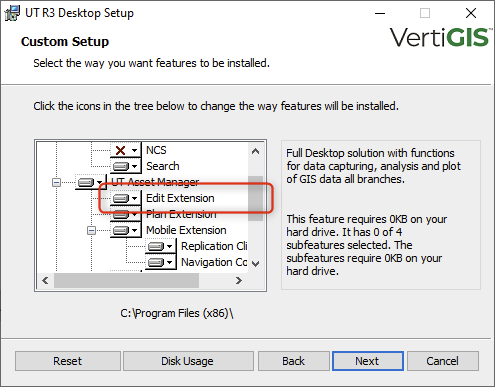This screenshot has width=495, height=387.
Task: Close the UT R3 Desktop Setup window
Action: tap(471, 13)
